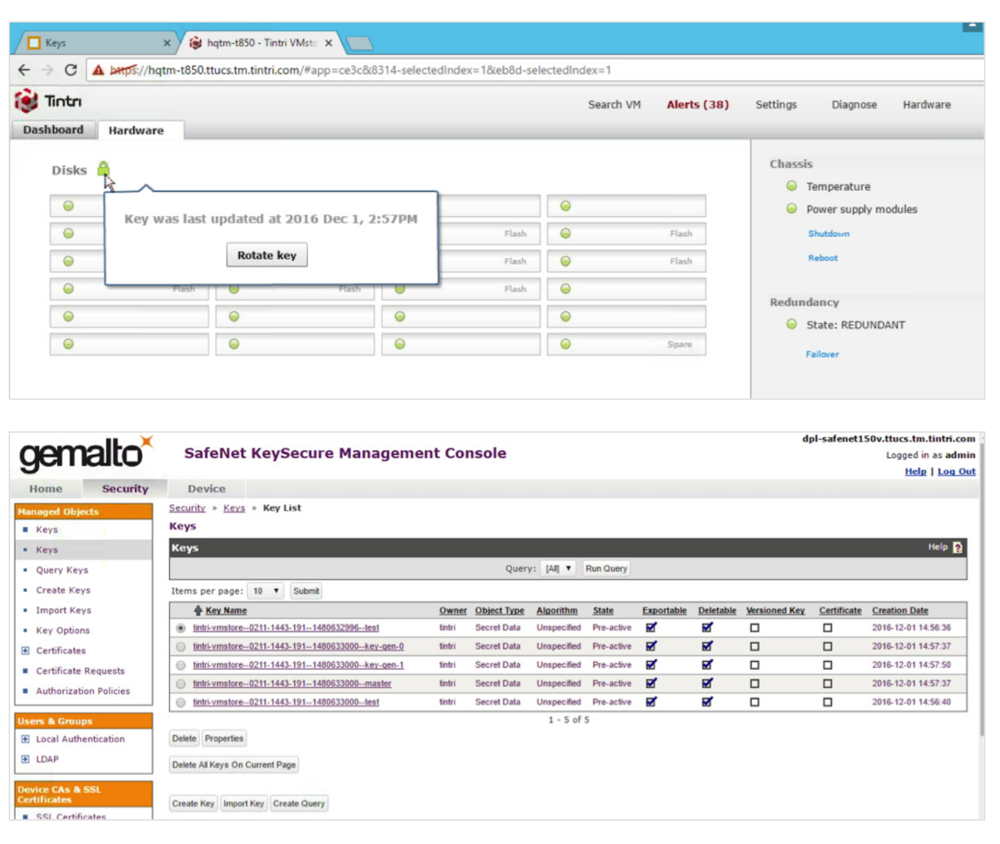Open Settings in the Tintri header
This screenshot has width=1000, height=844.
(776, 105)
